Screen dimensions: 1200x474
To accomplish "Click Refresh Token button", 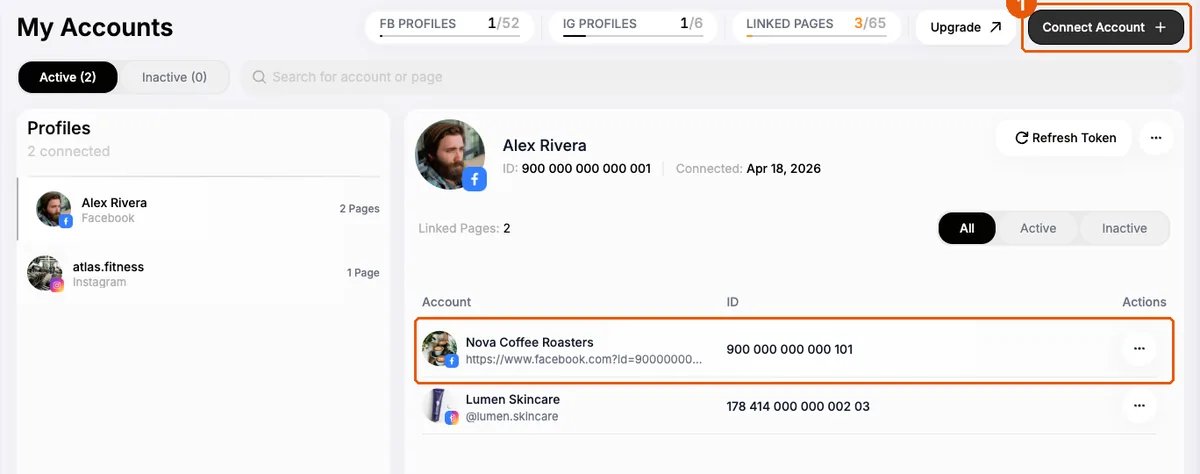I will (1065, 138).
